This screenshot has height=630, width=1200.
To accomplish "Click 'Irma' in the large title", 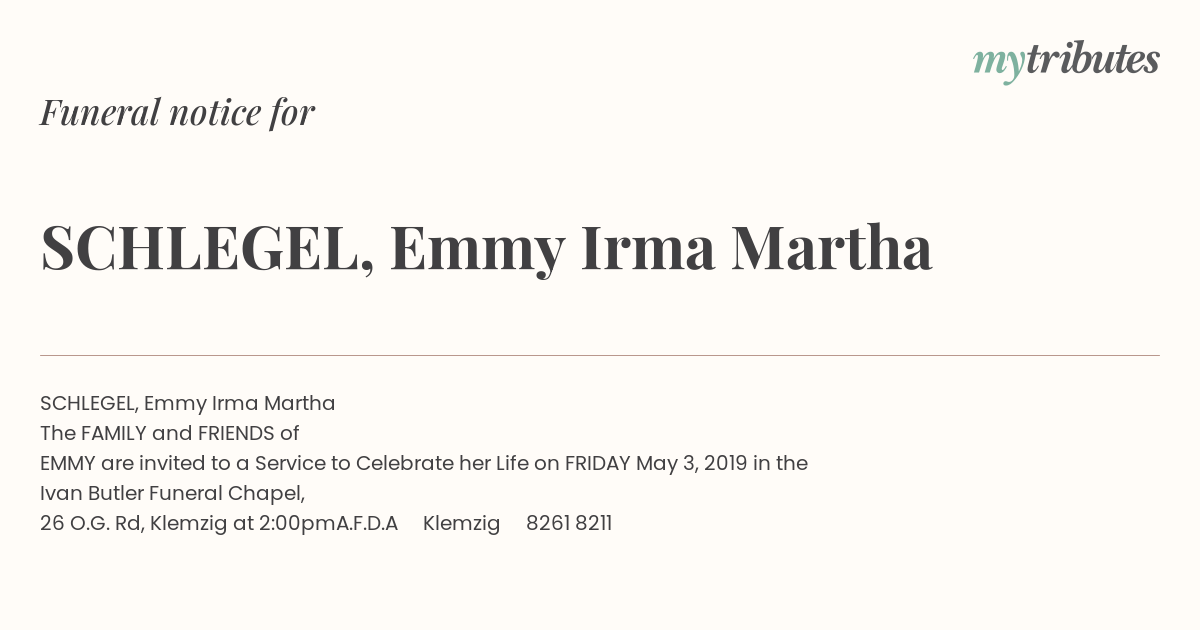I will [648, 249].
